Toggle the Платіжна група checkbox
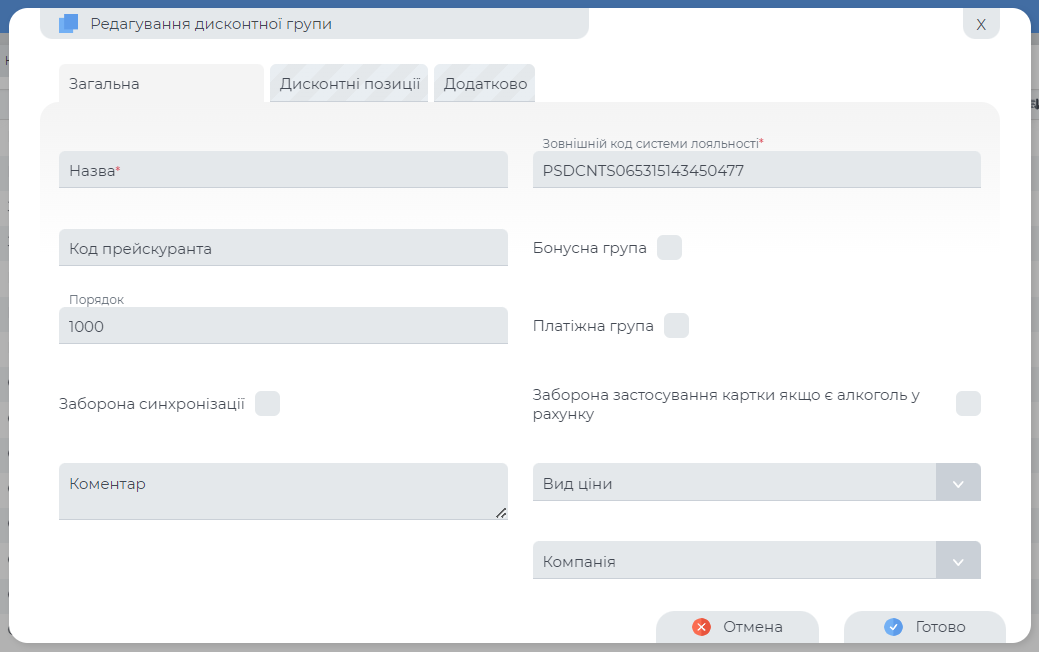The image size is (1039, 652). coord(676,326)
